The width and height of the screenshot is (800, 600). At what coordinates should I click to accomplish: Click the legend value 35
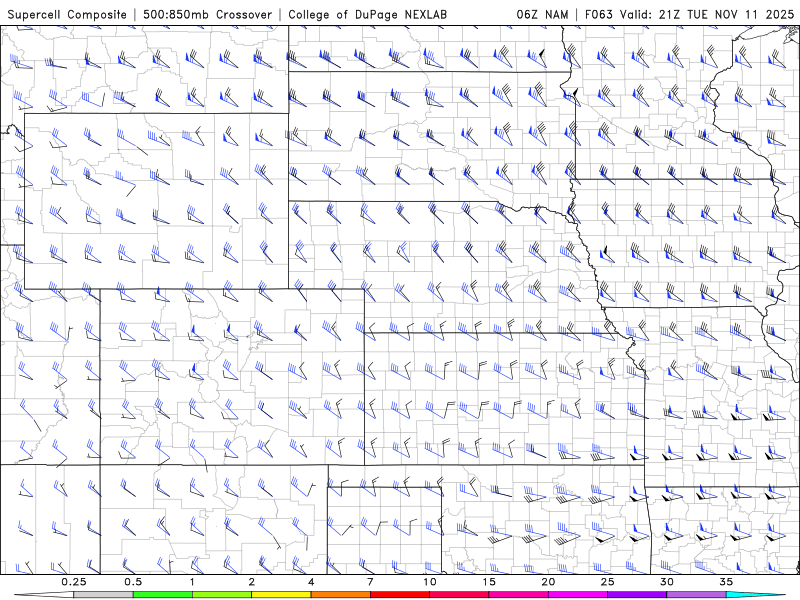click(x=726, y=582)
